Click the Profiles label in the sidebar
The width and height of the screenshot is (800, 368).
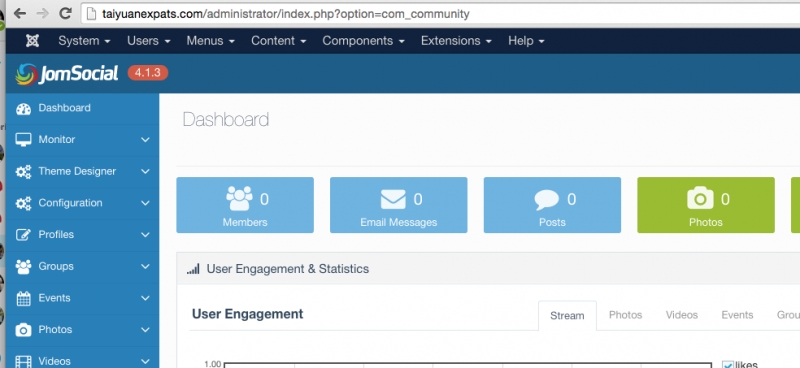56,234
